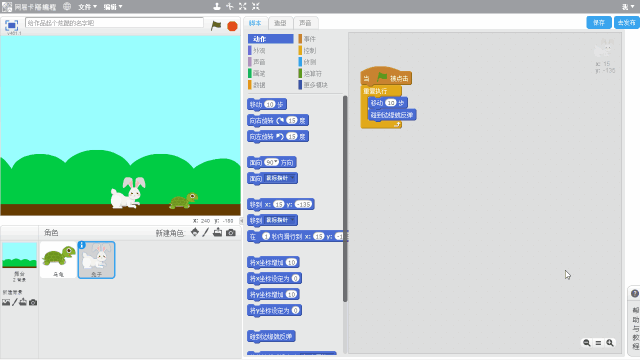Open the 我 account dropdown
Screen dimensions: 640x360
tap(628, 7)
